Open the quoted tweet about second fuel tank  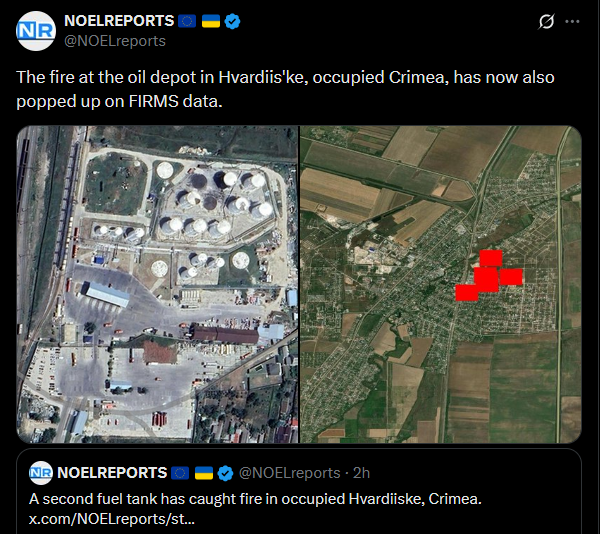pos(299,492)
